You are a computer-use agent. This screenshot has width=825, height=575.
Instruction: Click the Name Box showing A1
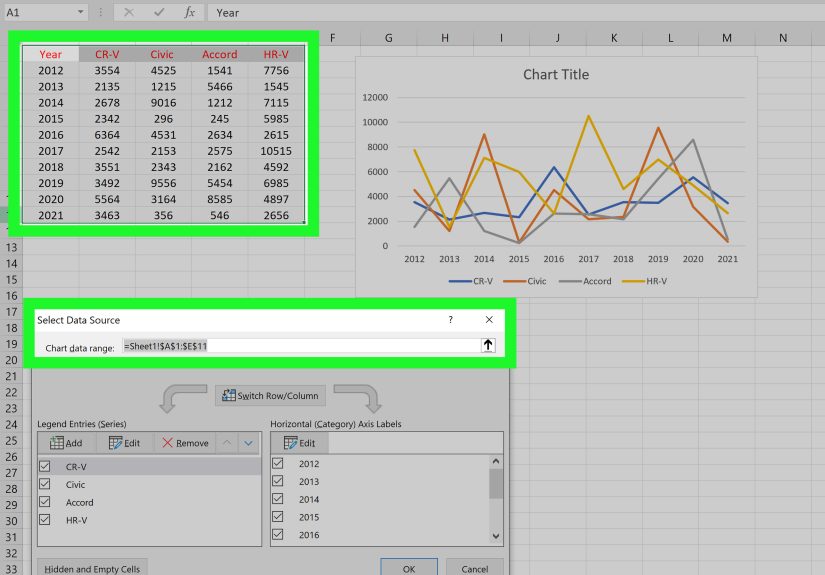[39, 12]
